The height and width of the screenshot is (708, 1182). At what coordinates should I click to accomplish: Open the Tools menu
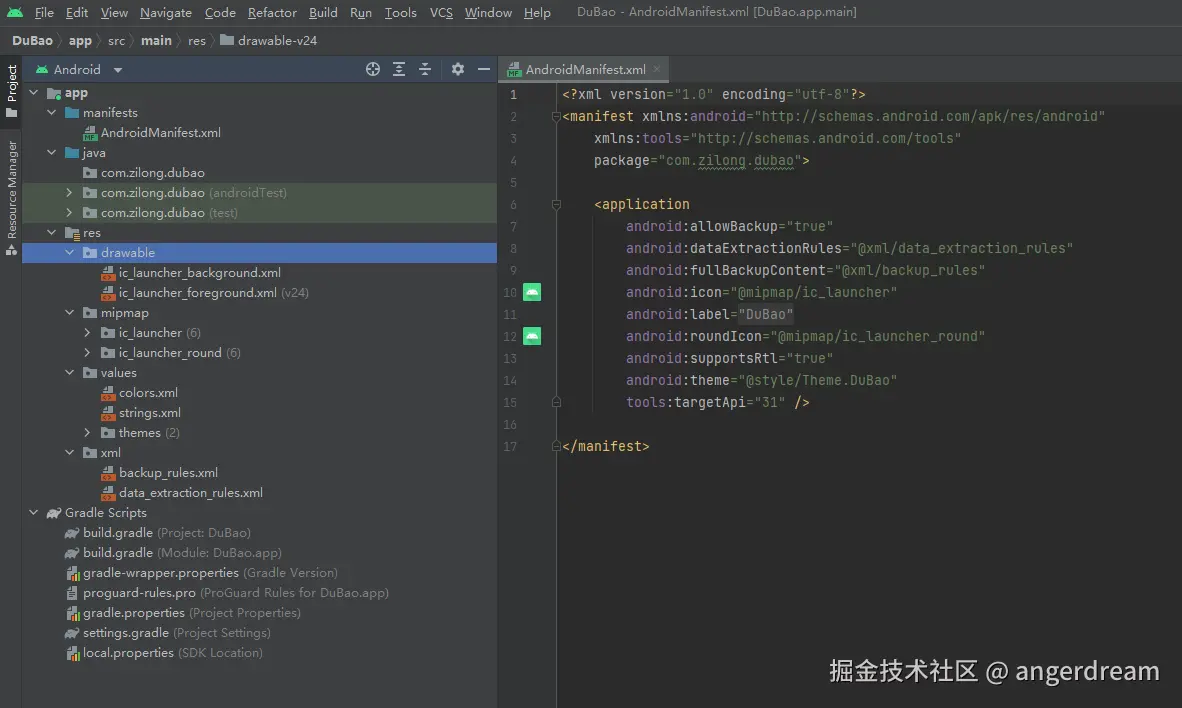point(400,13)
